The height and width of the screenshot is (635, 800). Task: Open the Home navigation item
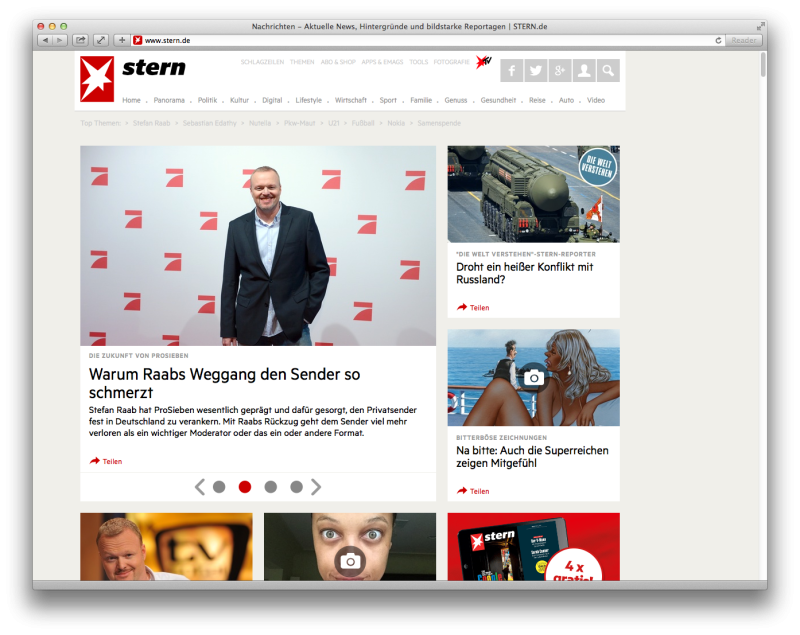coord(131,100)
